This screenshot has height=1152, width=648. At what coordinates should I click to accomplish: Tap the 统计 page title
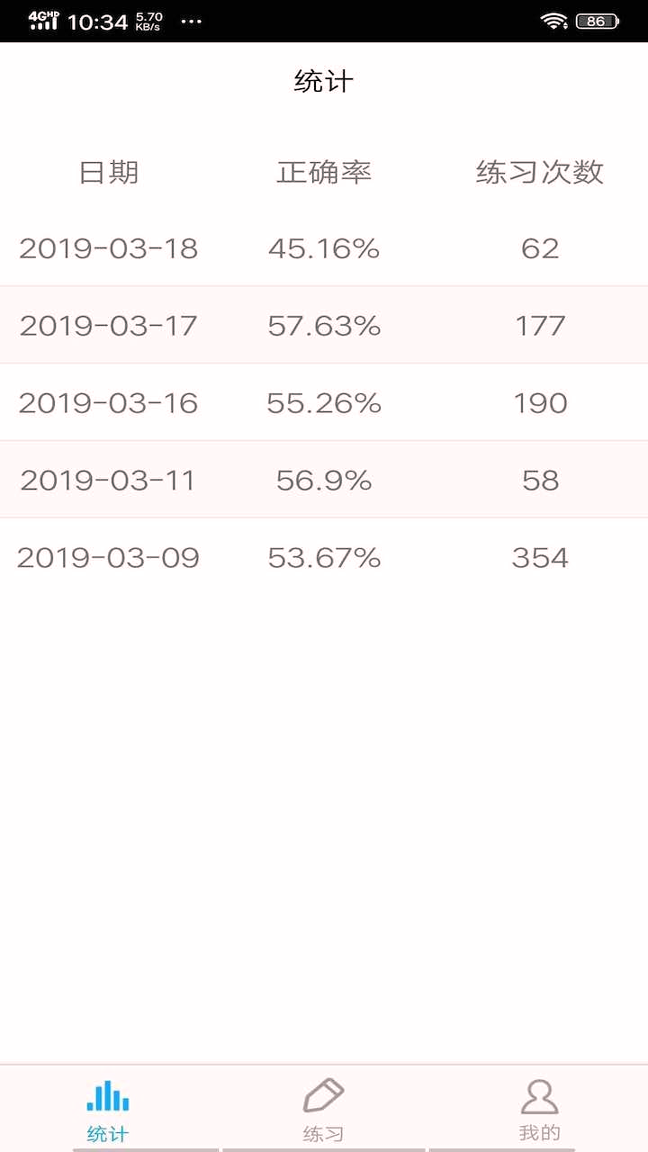tap(324, 81)
